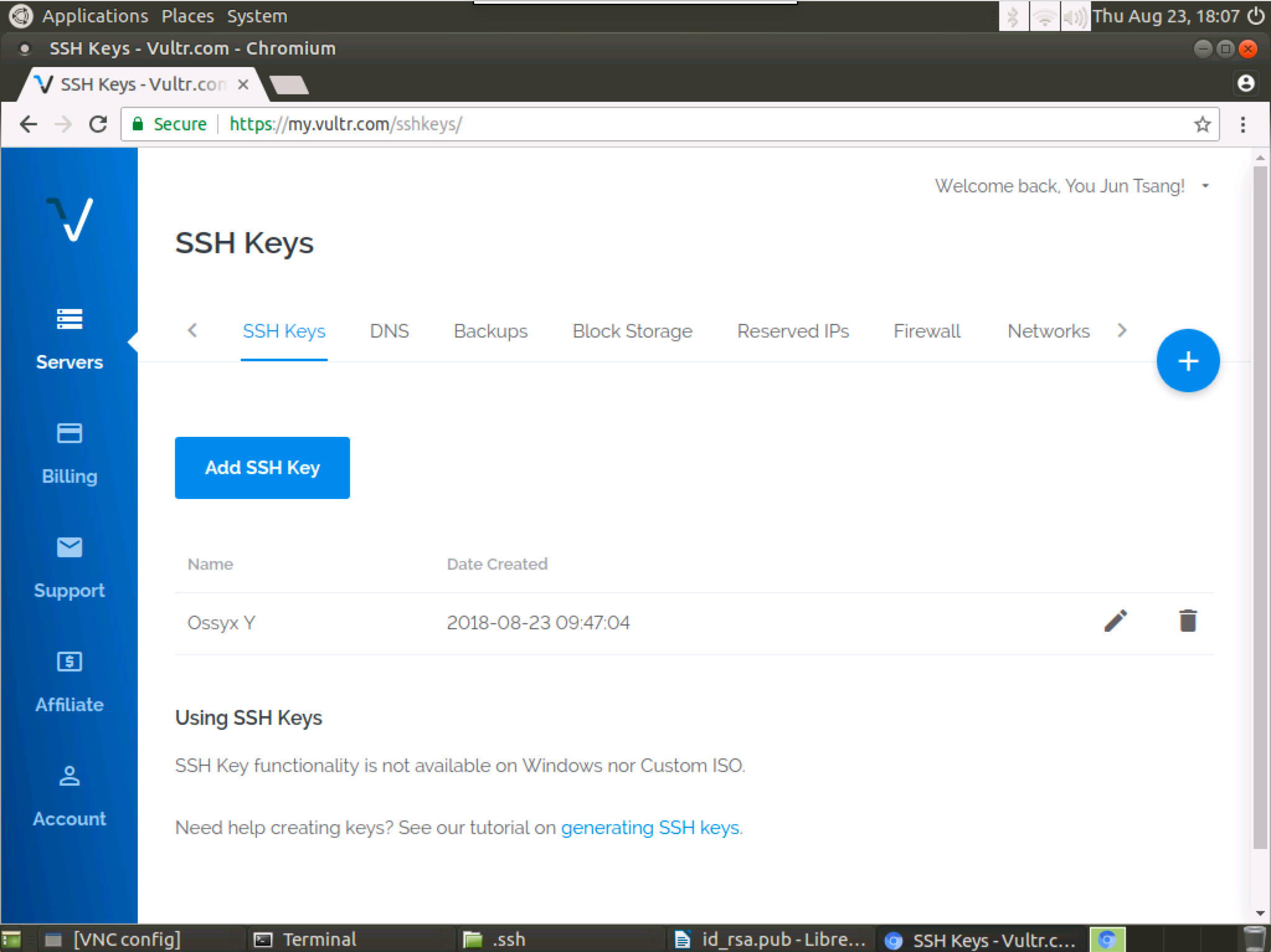Switch to the Block Storage tab
This screenshot has width=1271, height=952.
coord(632,331)
